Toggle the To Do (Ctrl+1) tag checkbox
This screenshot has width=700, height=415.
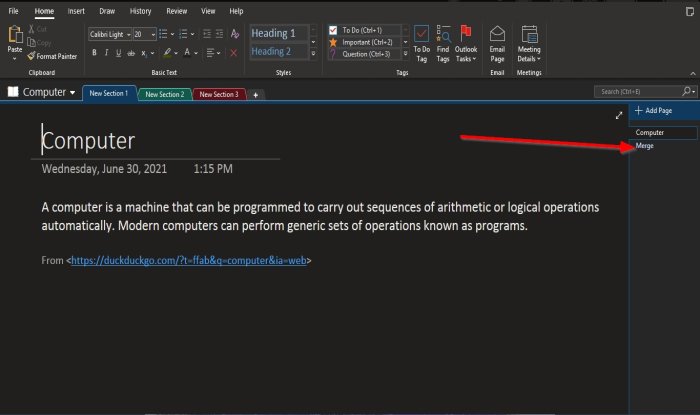(333, 30)
